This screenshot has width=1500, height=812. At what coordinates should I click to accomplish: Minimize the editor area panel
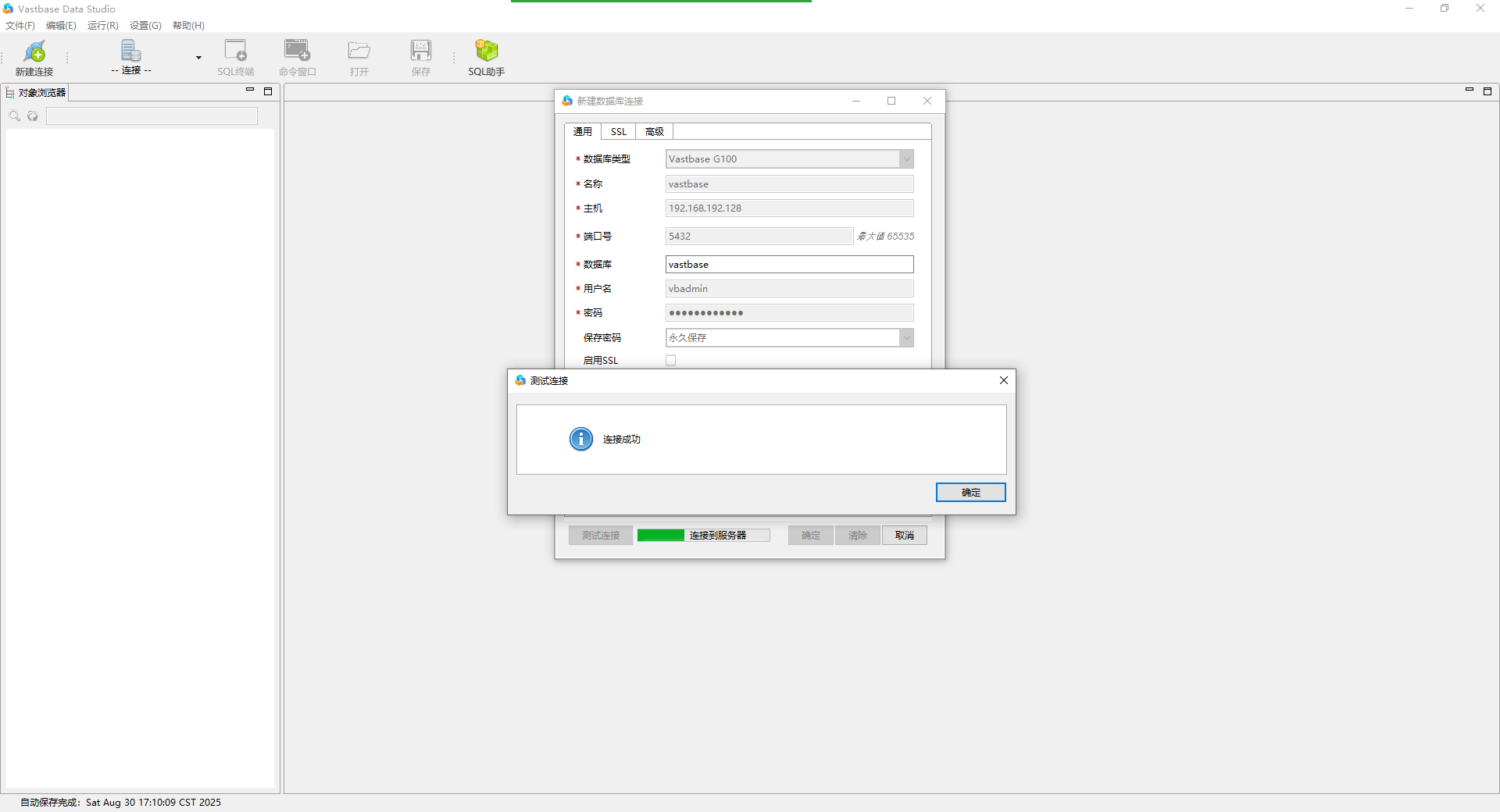(1470, 90)
